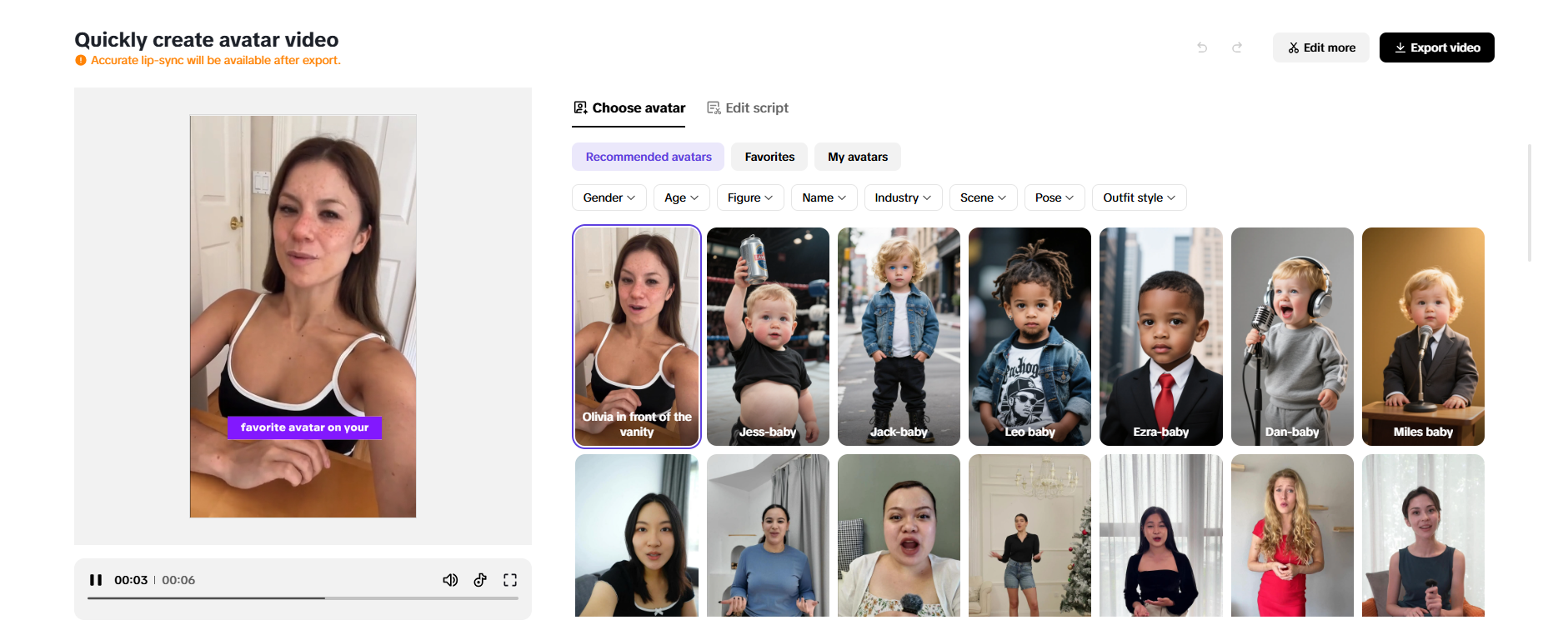
Task: Open the Outfit style dropdown
Action: pyautogui.click(x=1140, y=197)
